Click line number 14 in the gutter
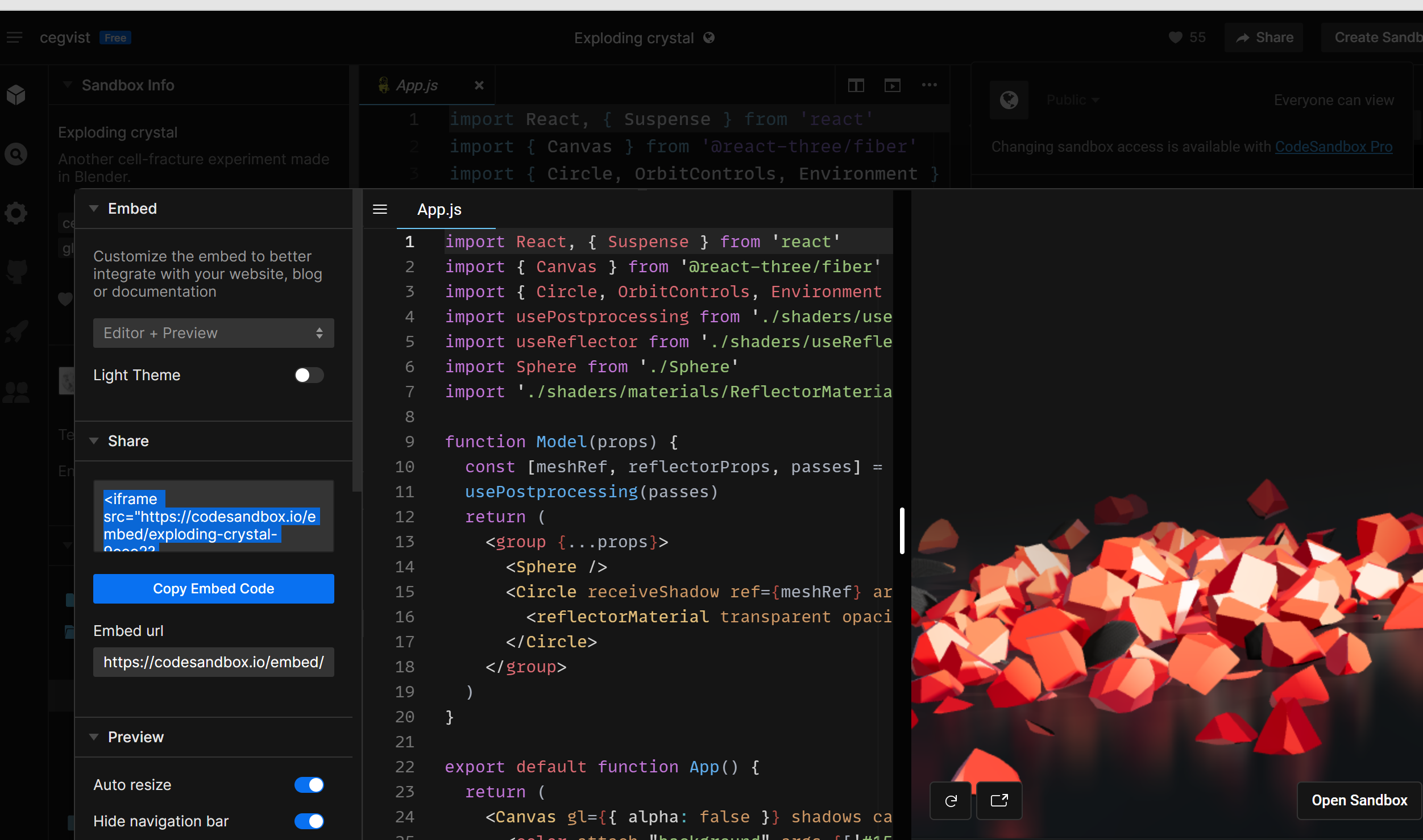This screenshot has height=840, width=1423. tap(404, 567)
